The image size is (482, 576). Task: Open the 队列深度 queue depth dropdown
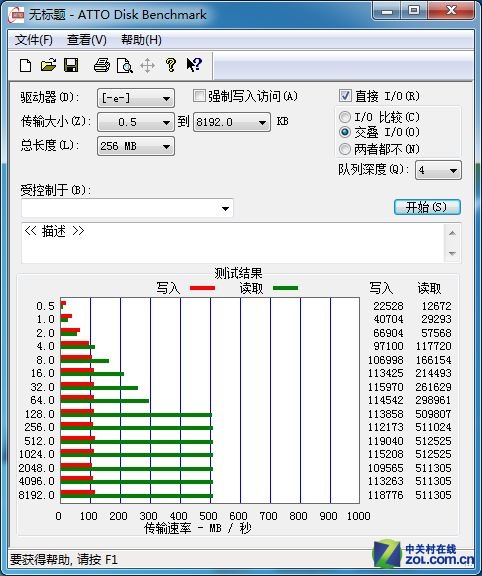pyautogui.click(x=438, y=170)
